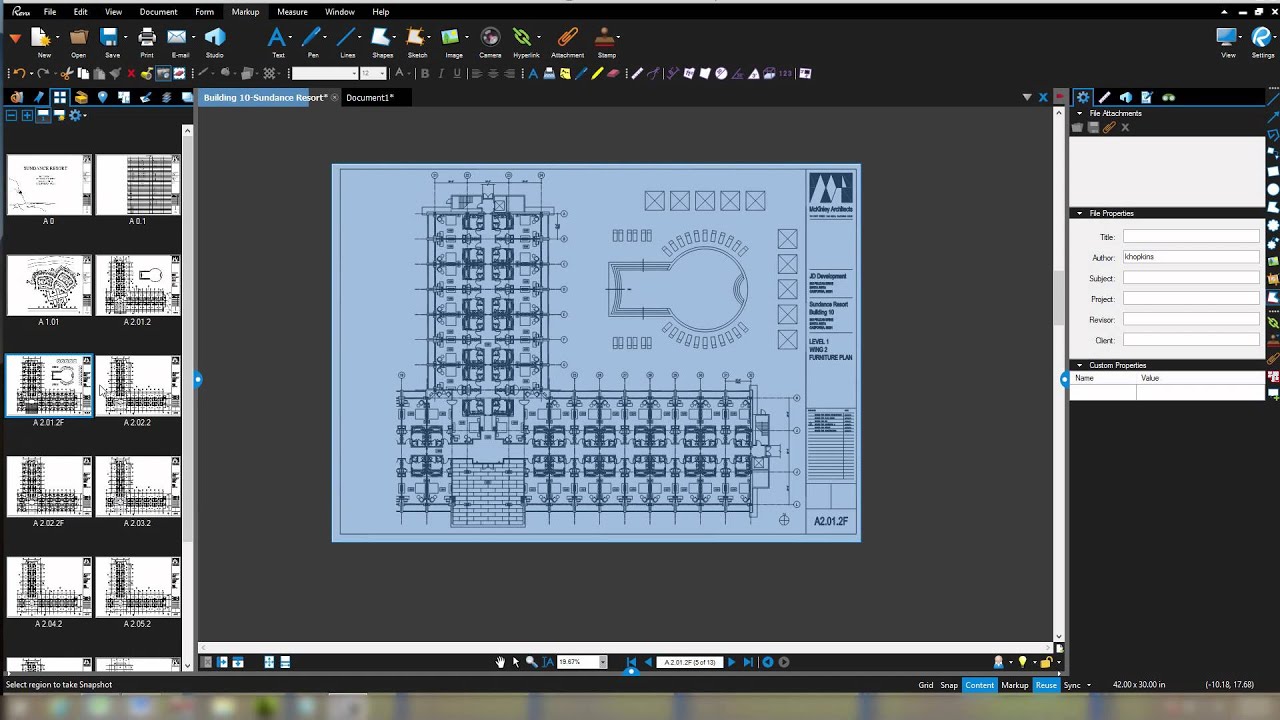Viewport: 1280px width, 720px height.
Task: Open the Settings dropdown arrow
Action: click(x=1273, y=37)
